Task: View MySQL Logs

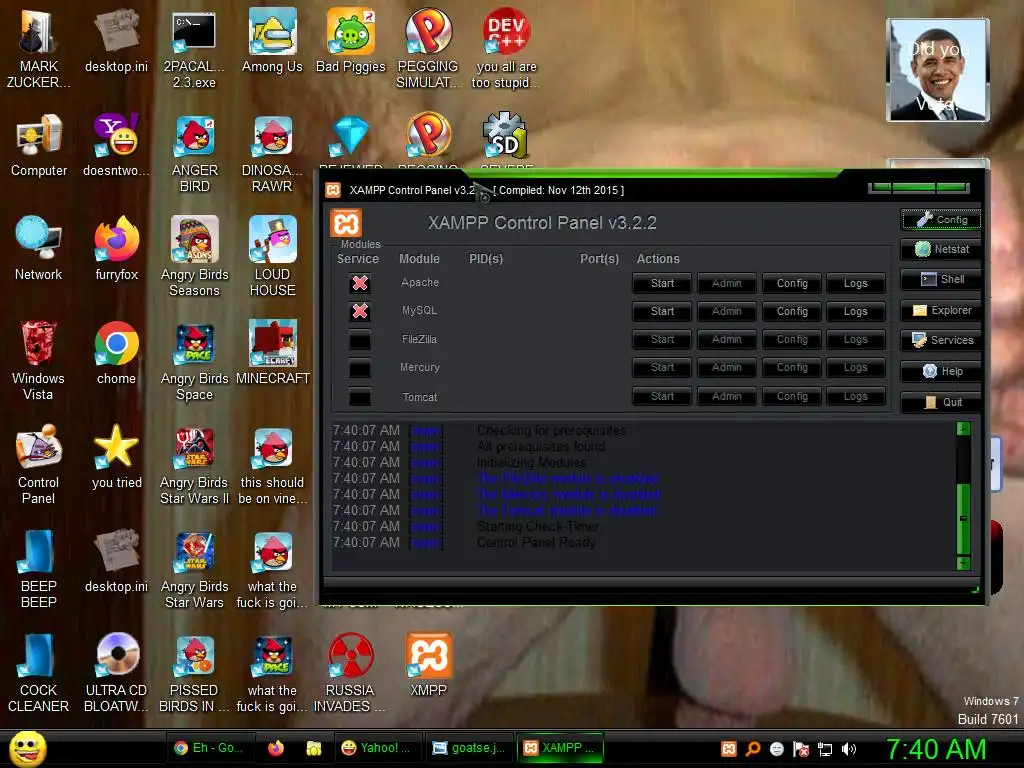Action: pos(856,312)
